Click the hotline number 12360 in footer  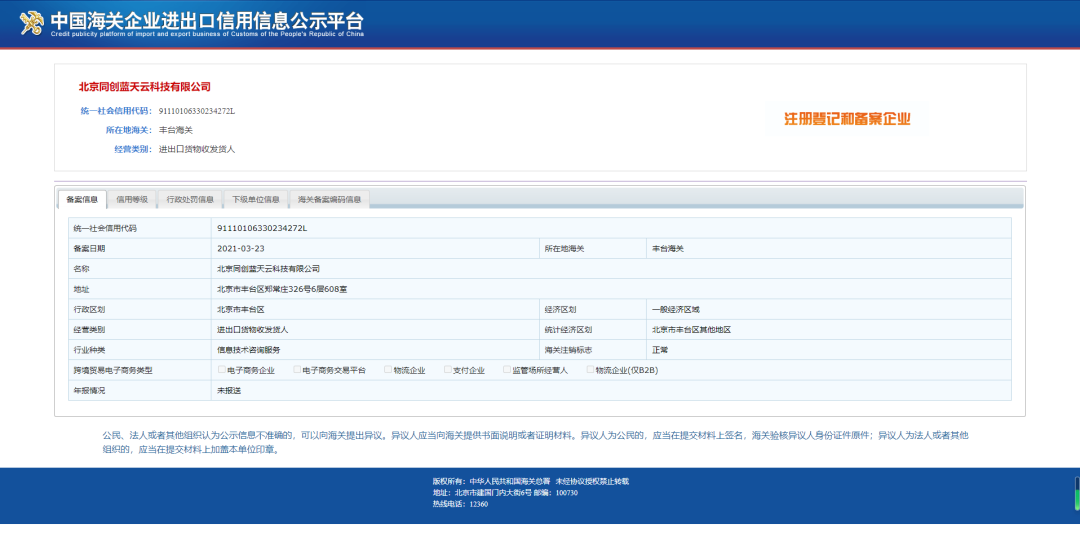478,504
